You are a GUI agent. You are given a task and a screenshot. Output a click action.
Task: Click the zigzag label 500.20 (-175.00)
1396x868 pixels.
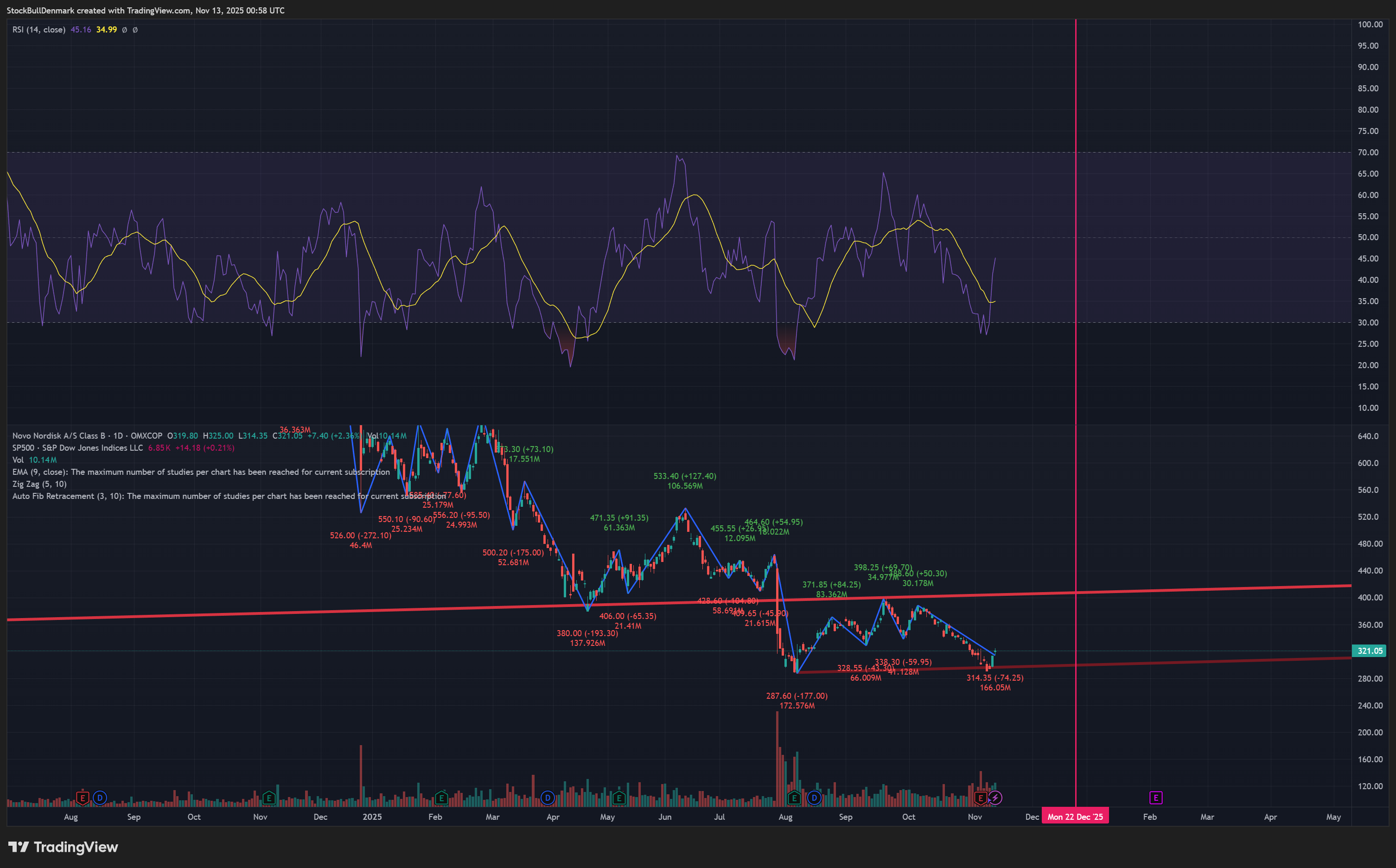click(513, 553)
